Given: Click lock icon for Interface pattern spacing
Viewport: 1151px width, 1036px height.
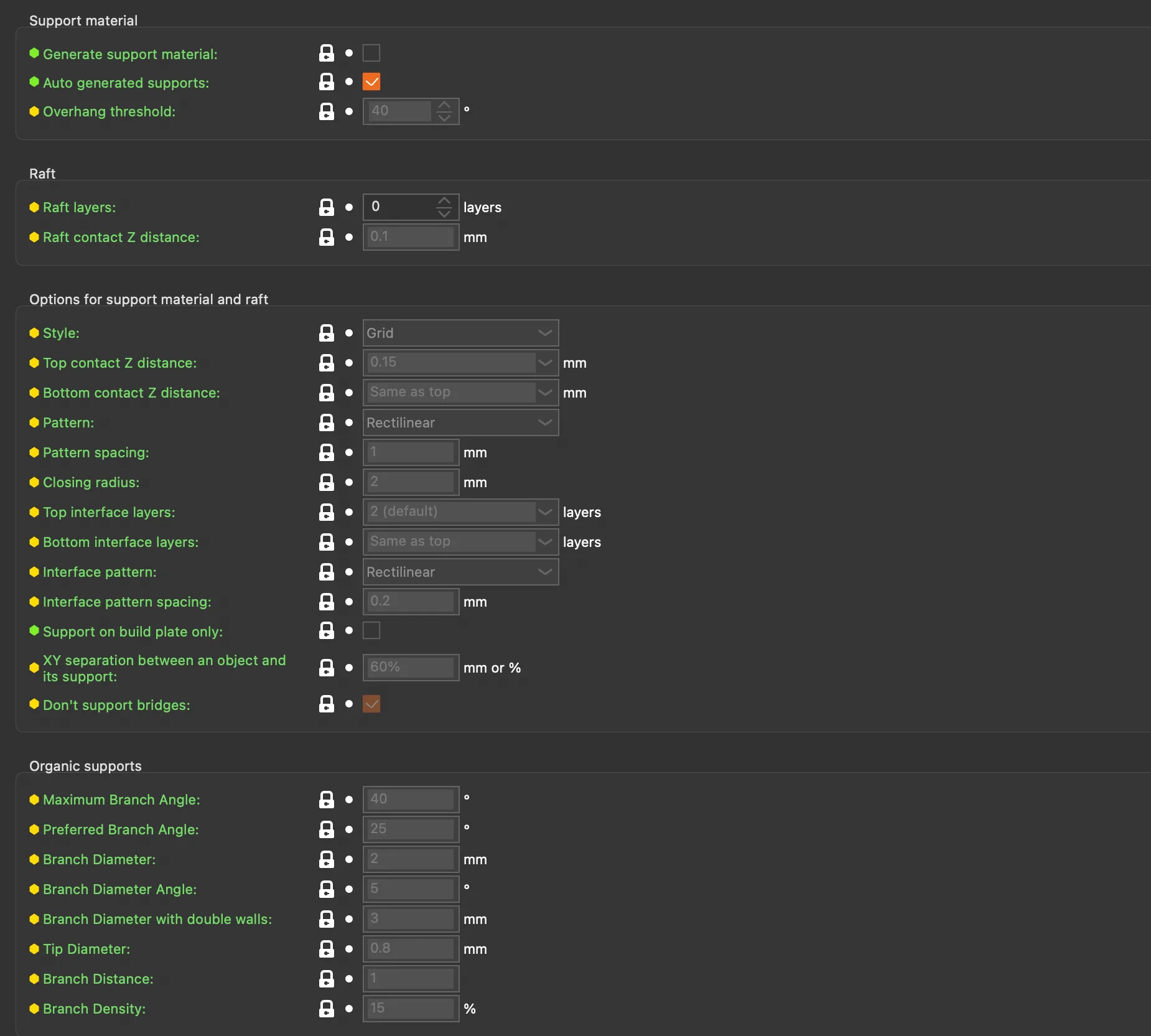Looking at the screenshot, I should (327, 602).
